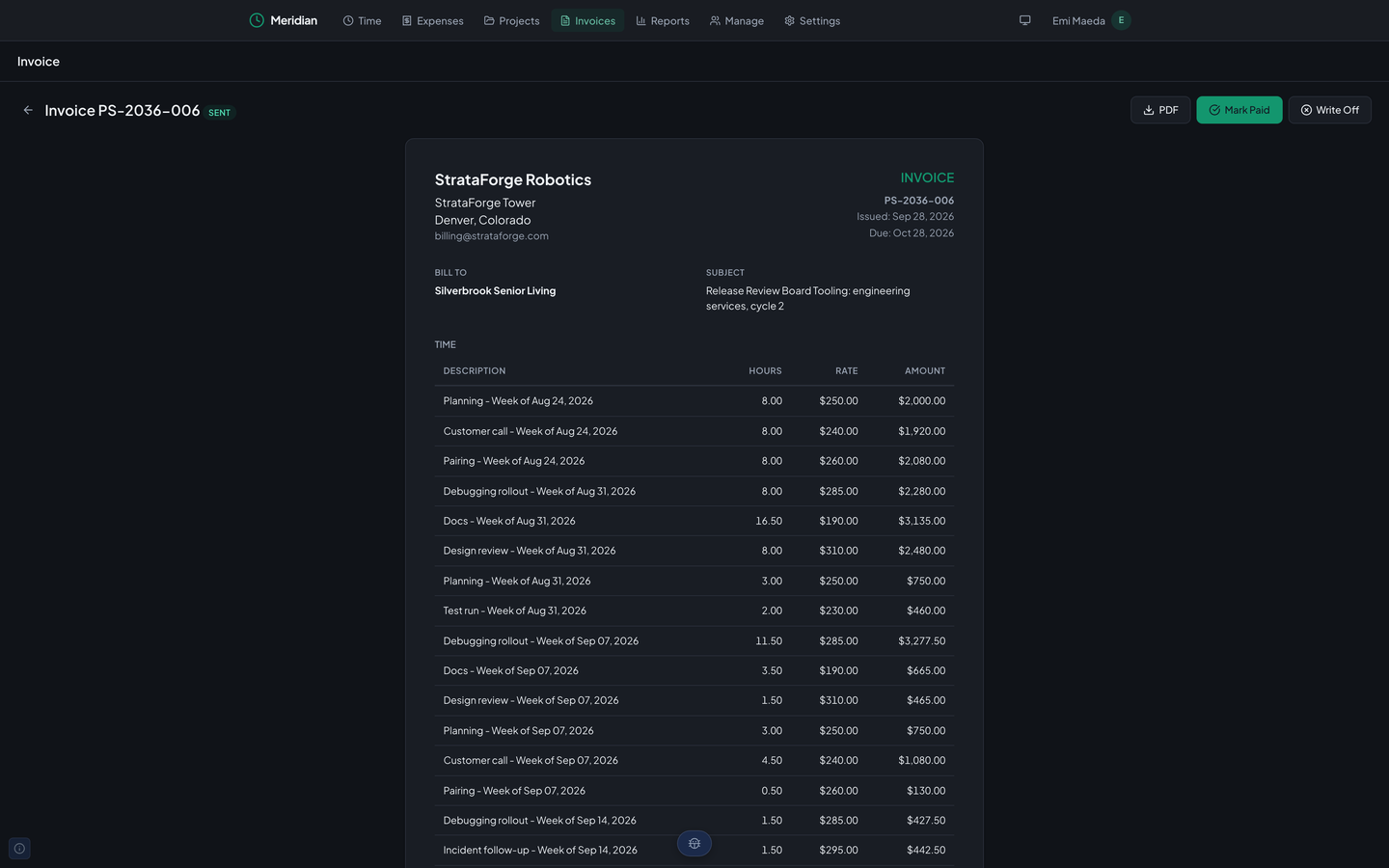Click the SENT status badge
The height and width of the screenshot is (868, 1389).
click(220, 113)
